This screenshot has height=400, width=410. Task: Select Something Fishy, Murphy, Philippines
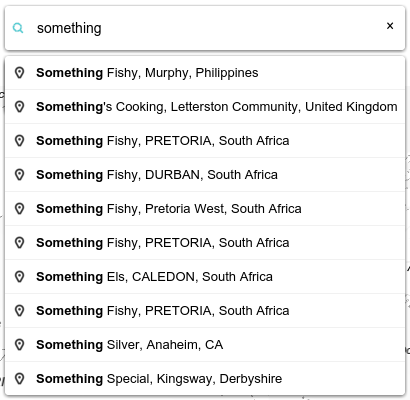(205, 73)
